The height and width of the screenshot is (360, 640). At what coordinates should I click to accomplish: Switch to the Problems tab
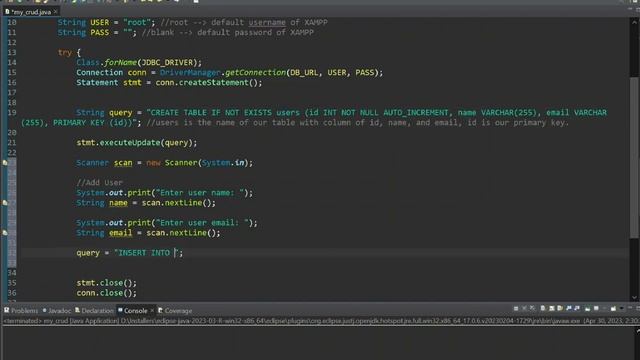[x=21, y=311]
